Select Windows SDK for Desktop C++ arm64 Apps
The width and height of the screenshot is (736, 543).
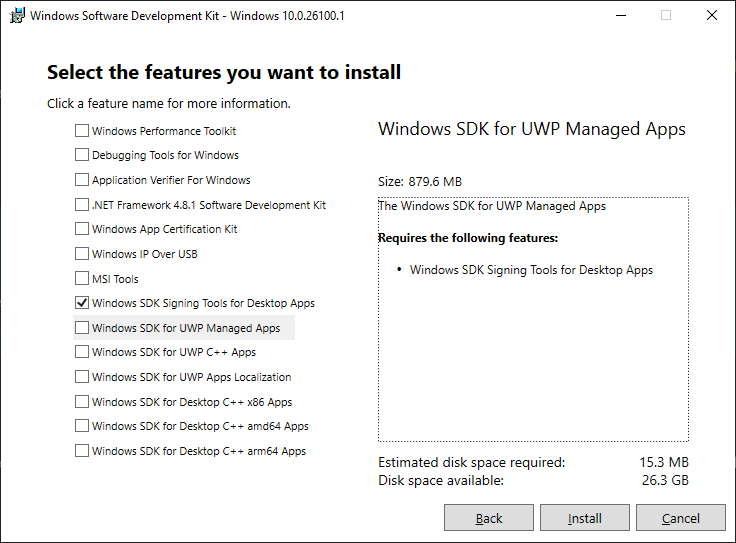click(x=82, y=451)
